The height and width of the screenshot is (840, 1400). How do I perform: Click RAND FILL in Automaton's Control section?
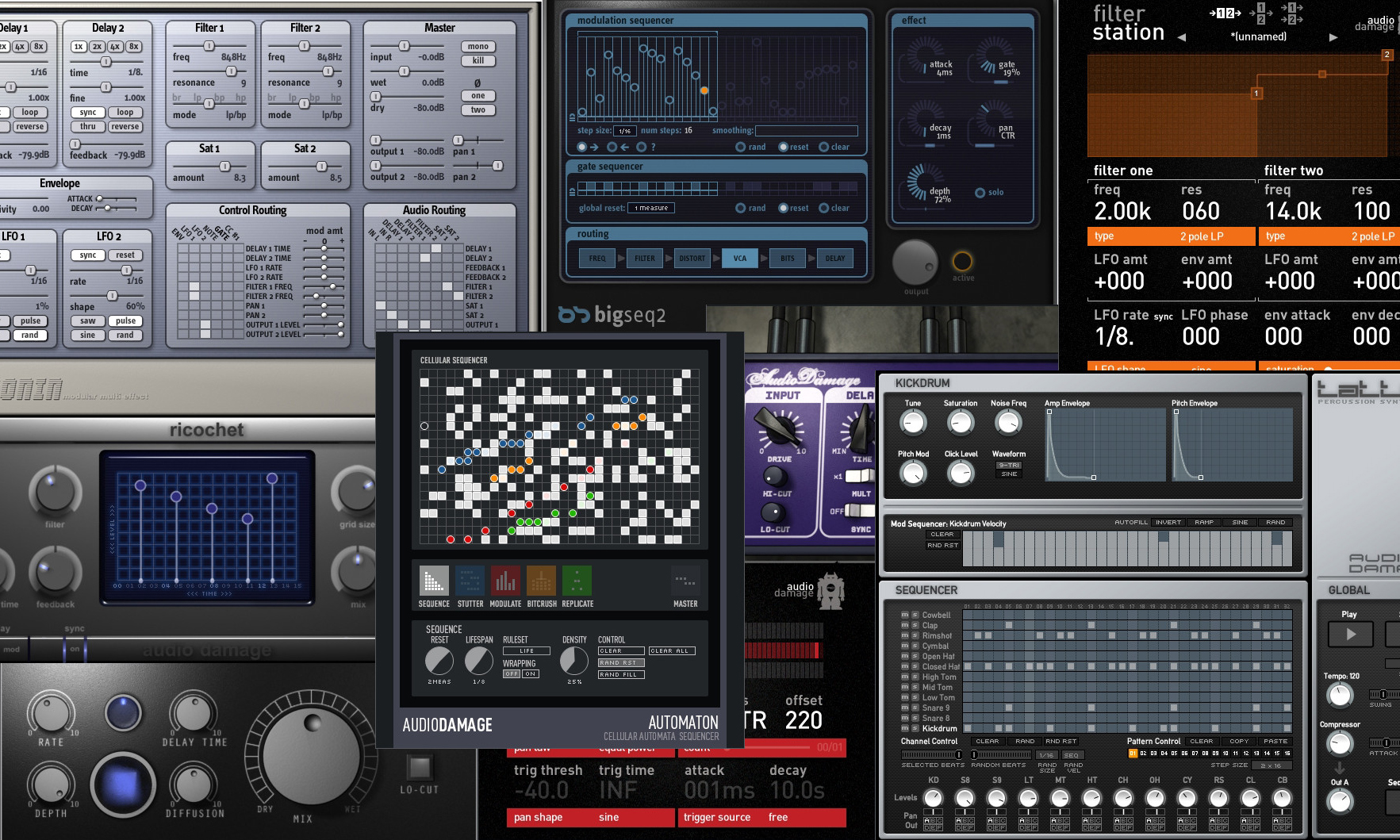click(621, 674)
